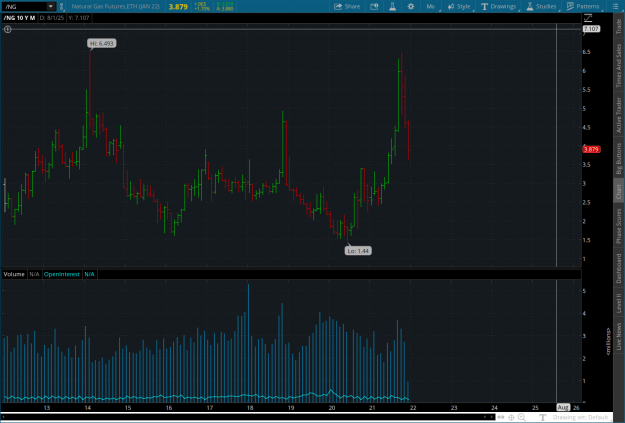Image resolution: width=625 pixels, height=423 pixels.
Task: Click the hamburger menu icon at top right
Action: 616,6
